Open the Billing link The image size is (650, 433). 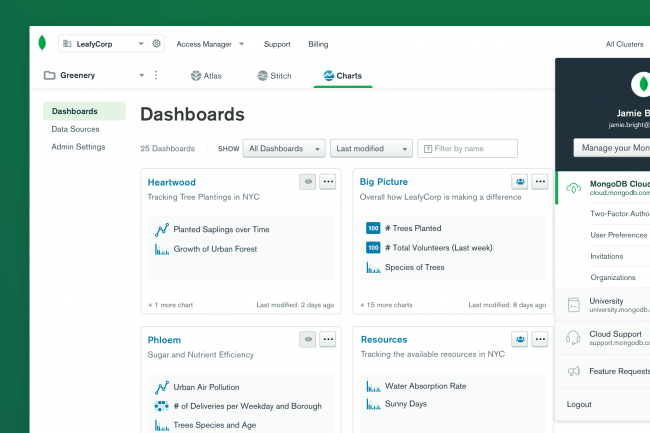click(318, 44)
